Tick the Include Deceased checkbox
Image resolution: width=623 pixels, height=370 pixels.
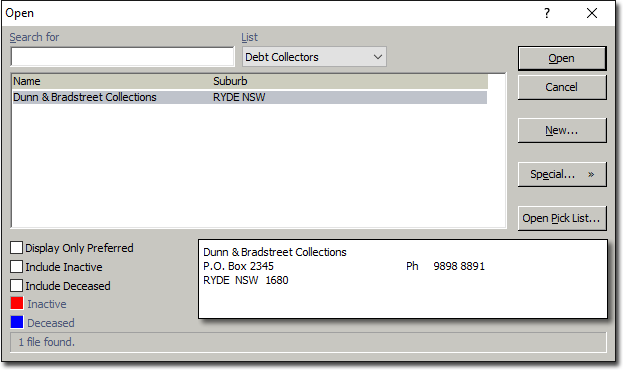[16, 286]
